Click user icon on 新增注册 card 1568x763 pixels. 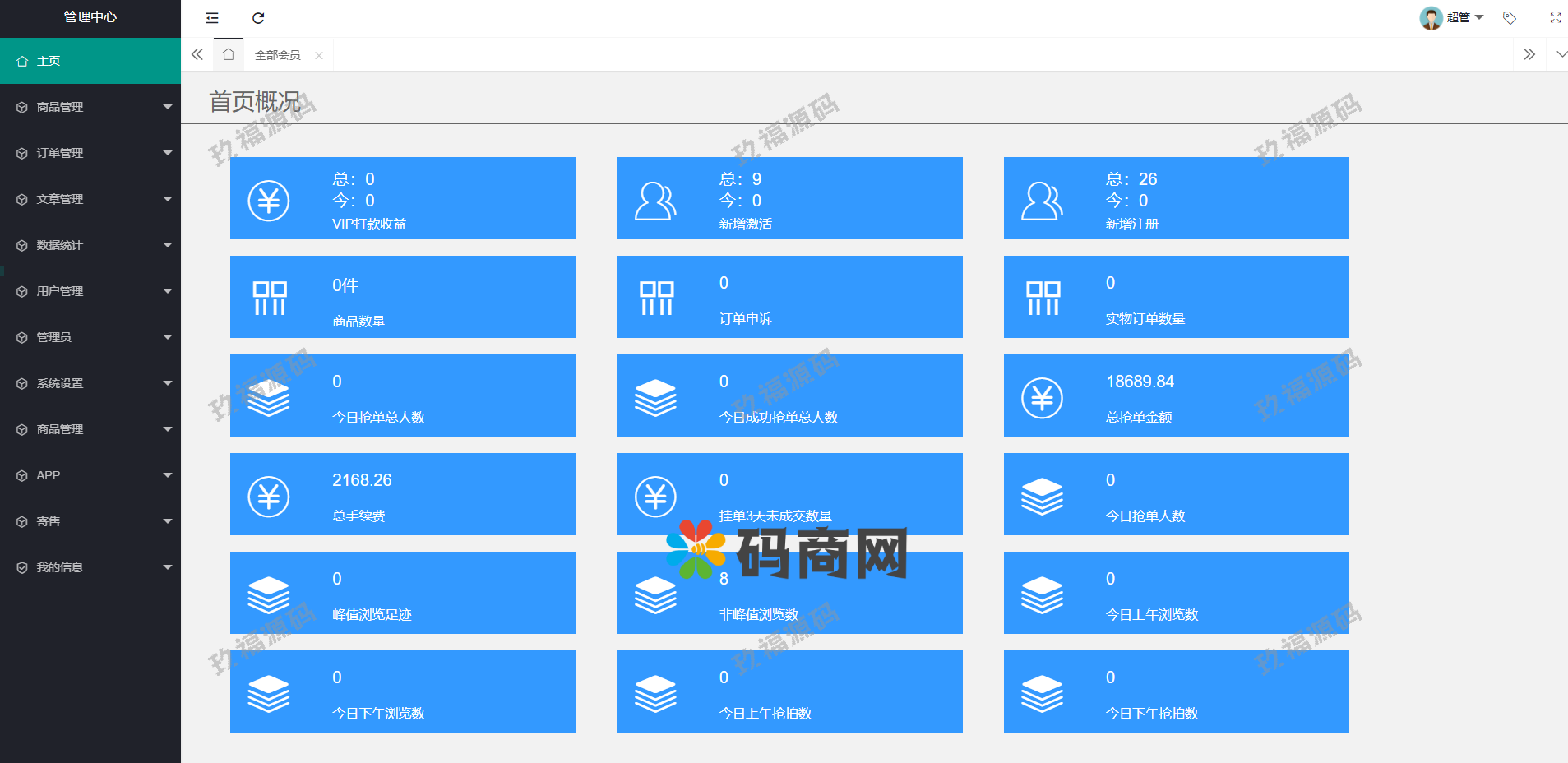click(1042, 201)
